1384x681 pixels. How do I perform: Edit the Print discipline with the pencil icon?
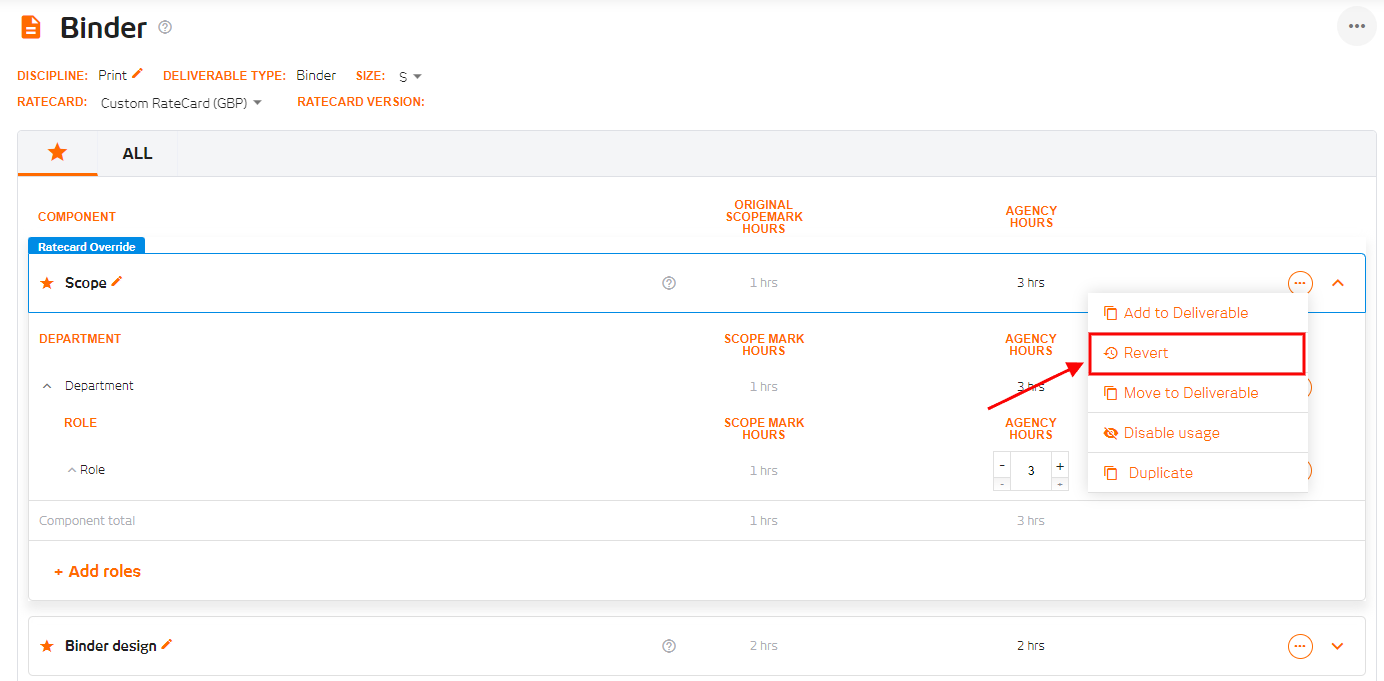pyautogui.click(x=138, y=73)
